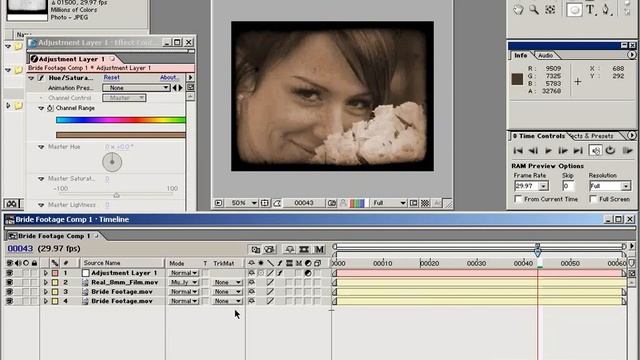640x360 pixels.
Task: Toggle the transparency grid icon
Action: (425, 203)
